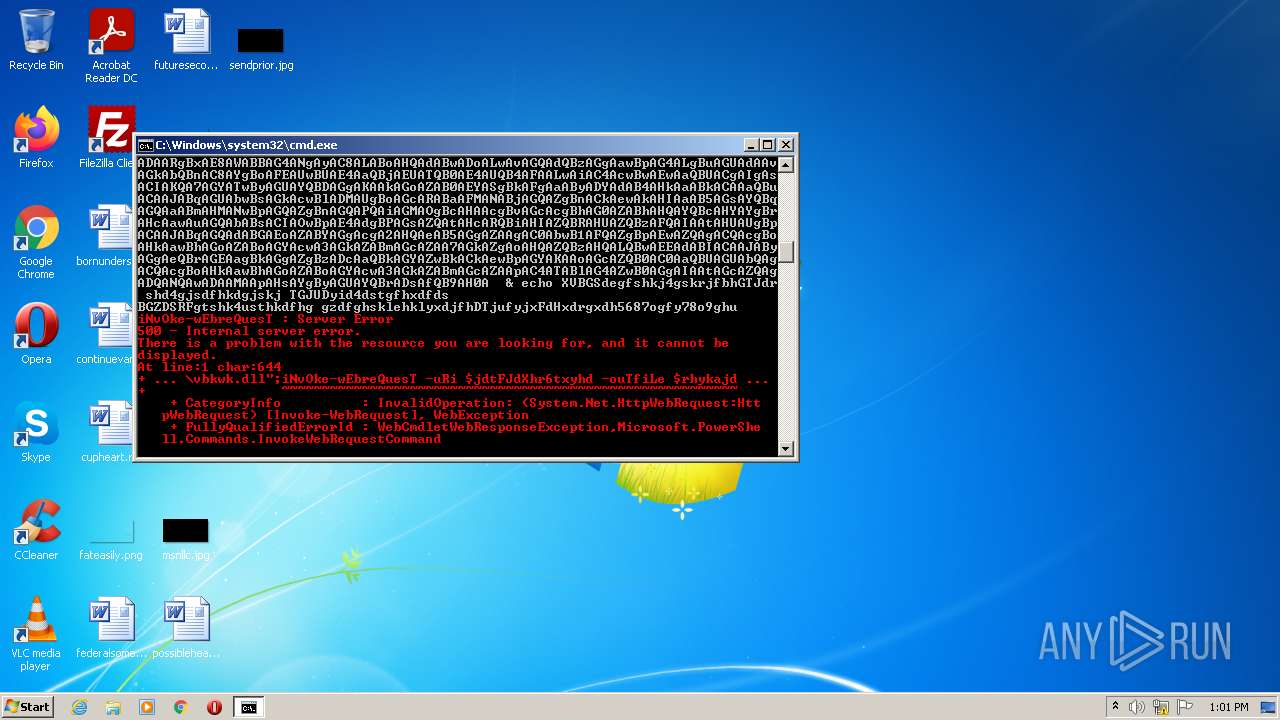
Task: Open Opera from the taskbar
Action: [214, 707]
